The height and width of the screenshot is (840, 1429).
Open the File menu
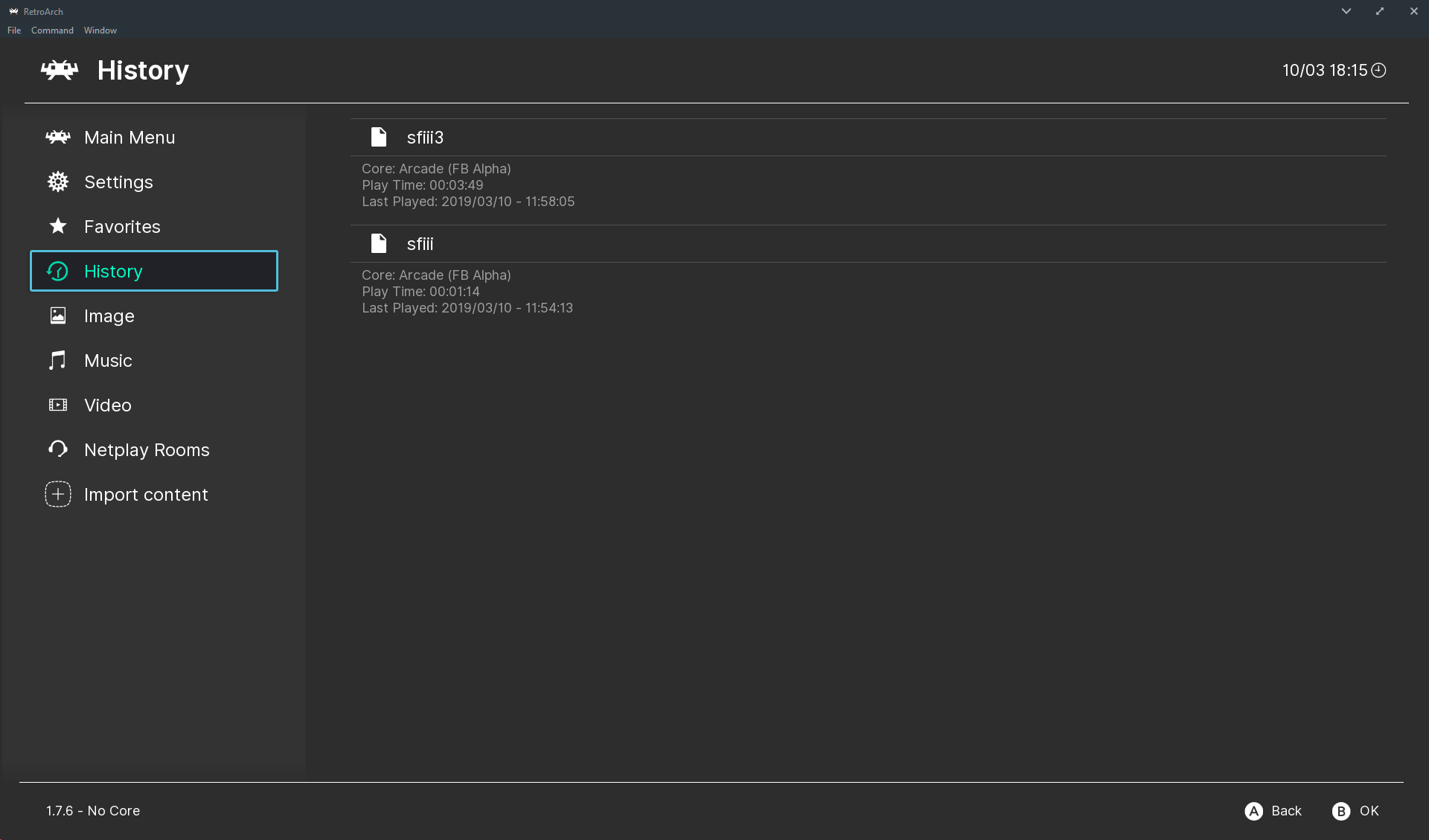(14, 31)
